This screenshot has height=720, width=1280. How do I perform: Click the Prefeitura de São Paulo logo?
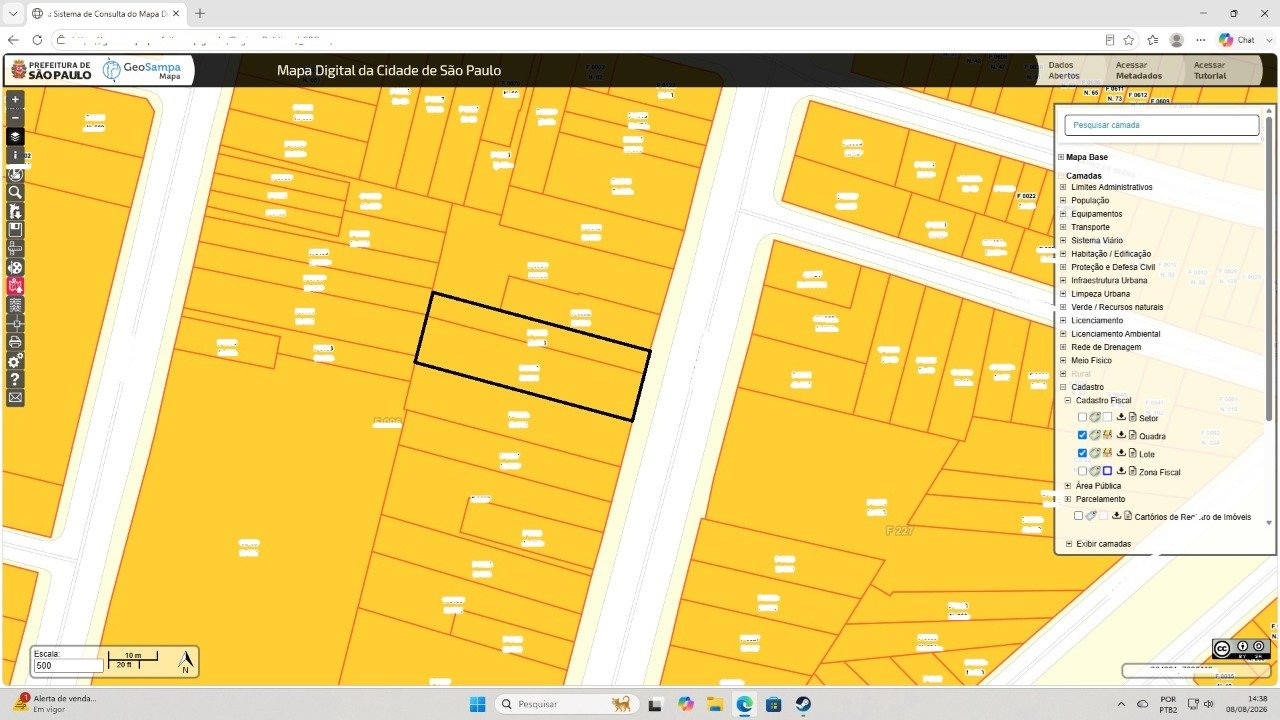point(52,70)
